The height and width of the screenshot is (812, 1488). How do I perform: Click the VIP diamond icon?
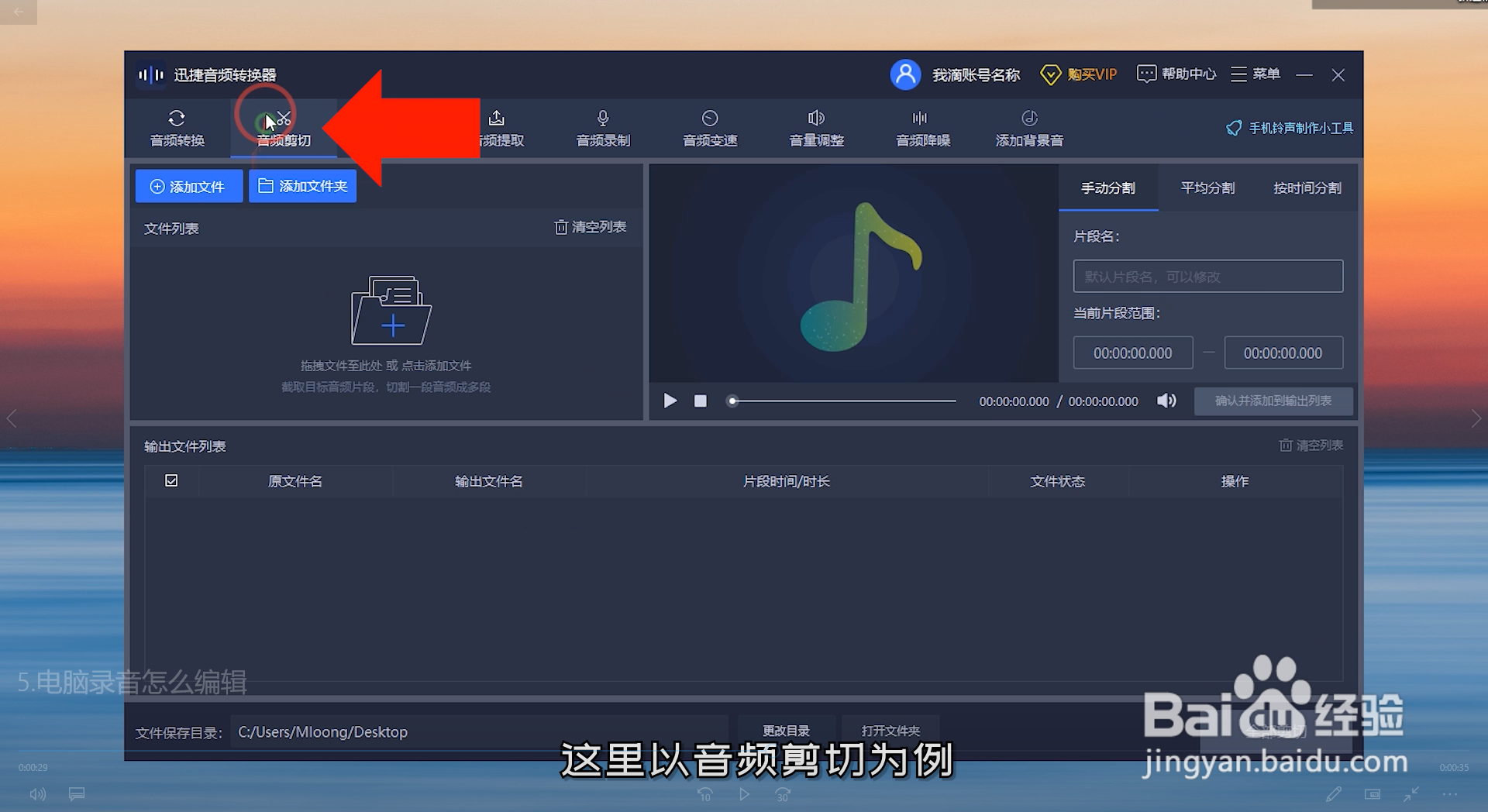tap(1050, 75)
